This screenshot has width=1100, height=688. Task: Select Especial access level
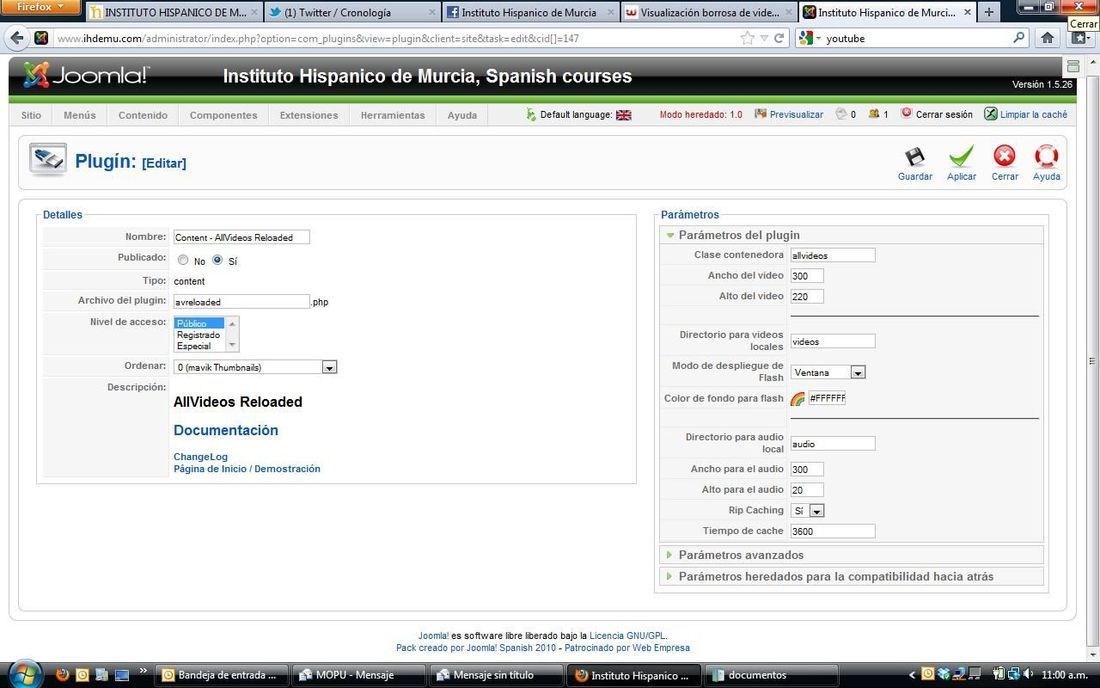point(199,346)
